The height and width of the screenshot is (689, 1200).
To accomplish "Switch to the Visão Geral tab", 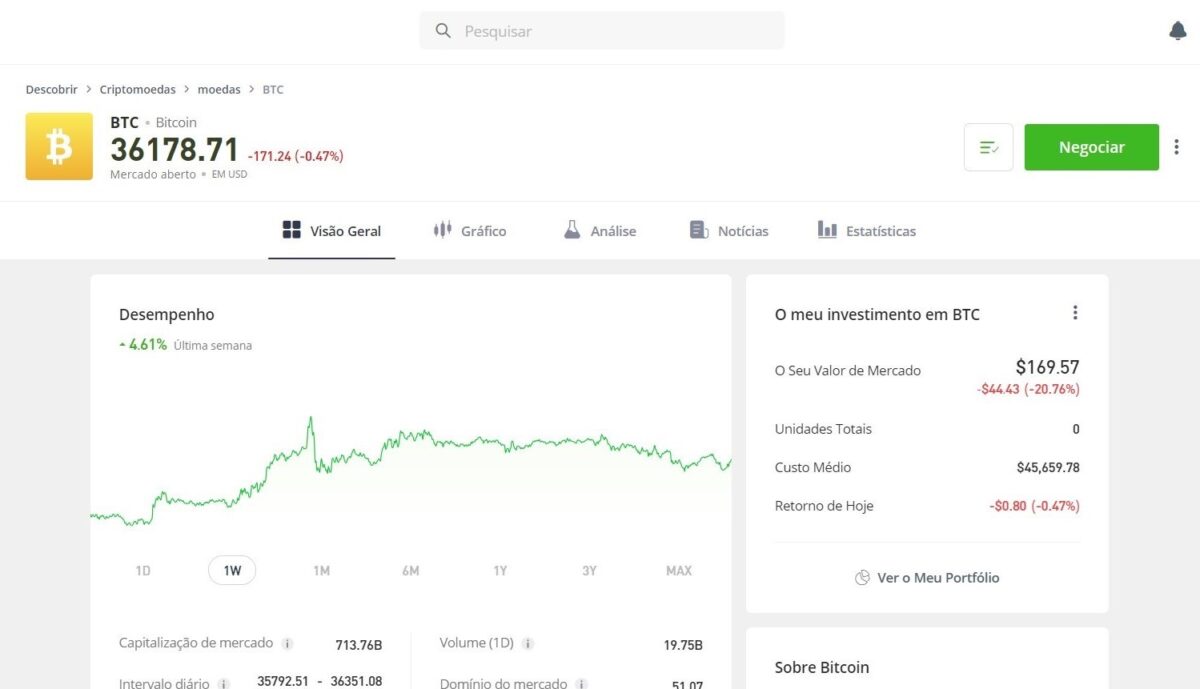I will tap(332, 231).
